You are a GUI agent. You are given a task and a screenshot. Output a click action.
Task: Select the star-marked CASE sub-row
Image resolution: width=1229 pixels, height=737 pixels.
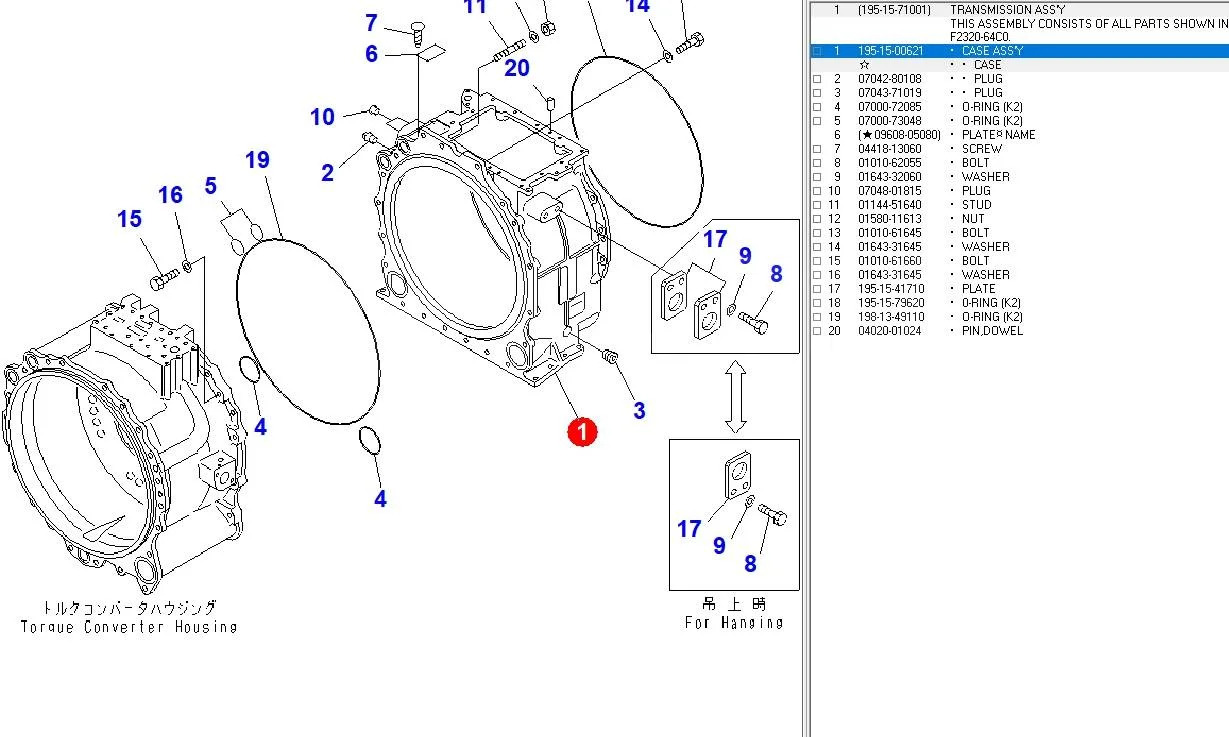[x=1018, y=65]
